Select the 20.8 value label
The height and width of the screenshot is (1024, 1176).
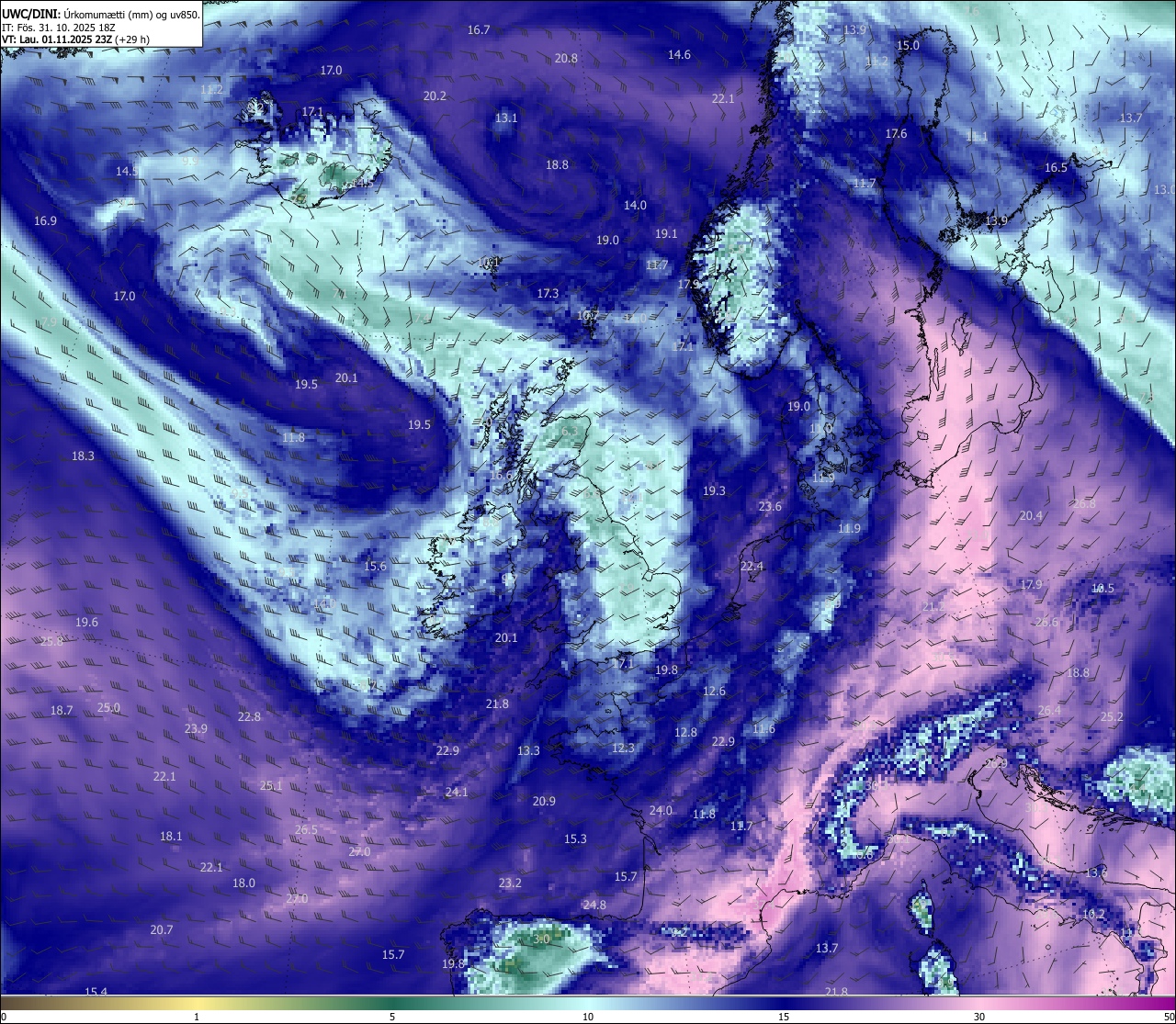point(566,58)
